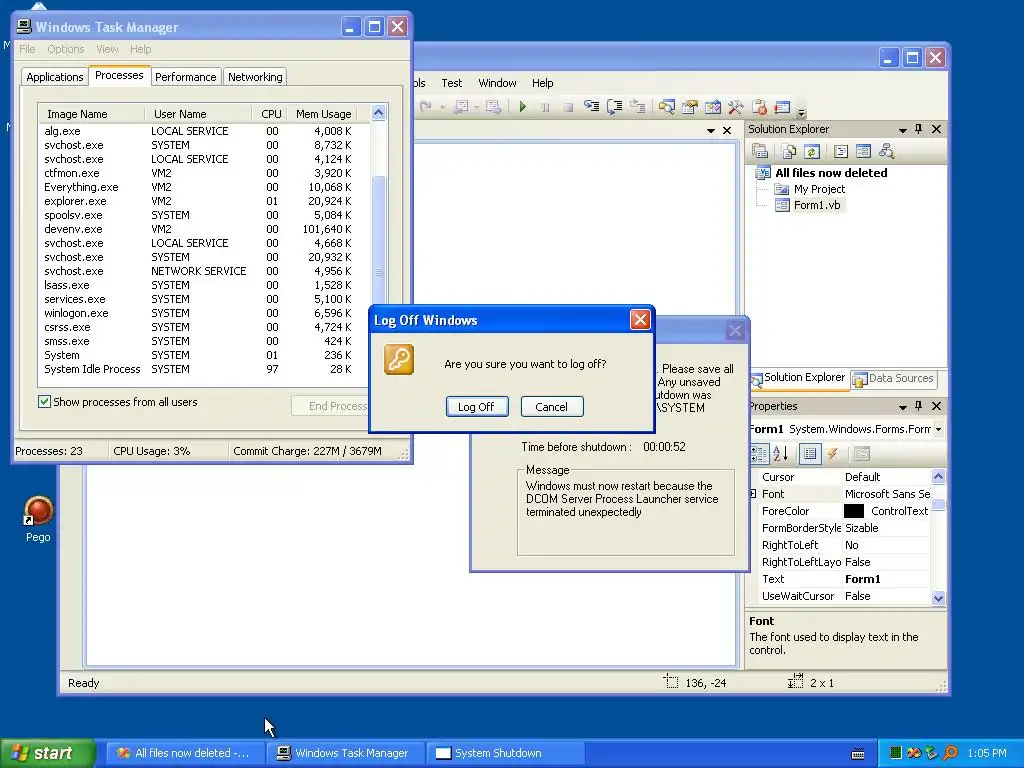The height and width of the screenshot is (768, 1024).
Task: Open Properties Window icon in main toolbar
Action: (x=690, y=107)
